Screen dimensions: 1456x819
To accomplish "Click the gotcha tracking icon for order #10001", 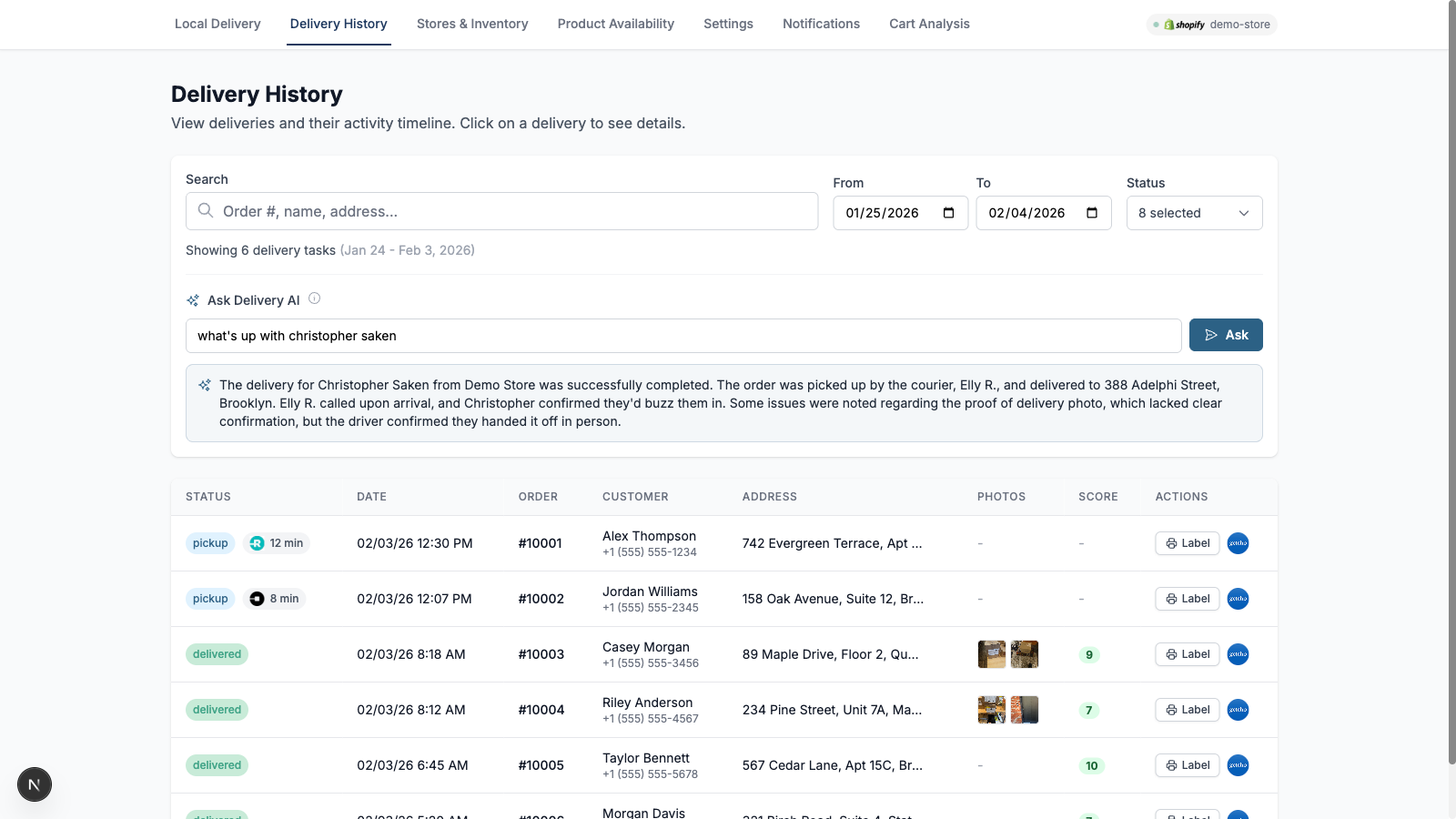I will point(1238,543).
